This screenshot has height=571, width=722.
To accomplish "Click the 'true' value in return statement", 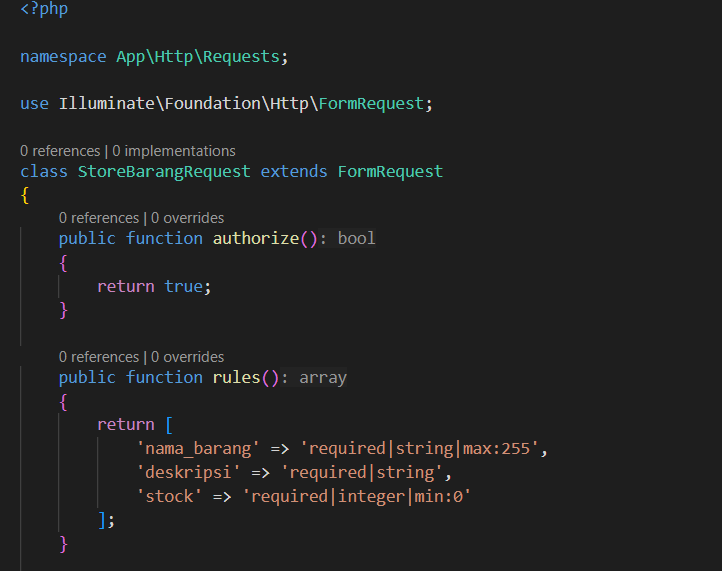I will (x=183, y=287).
